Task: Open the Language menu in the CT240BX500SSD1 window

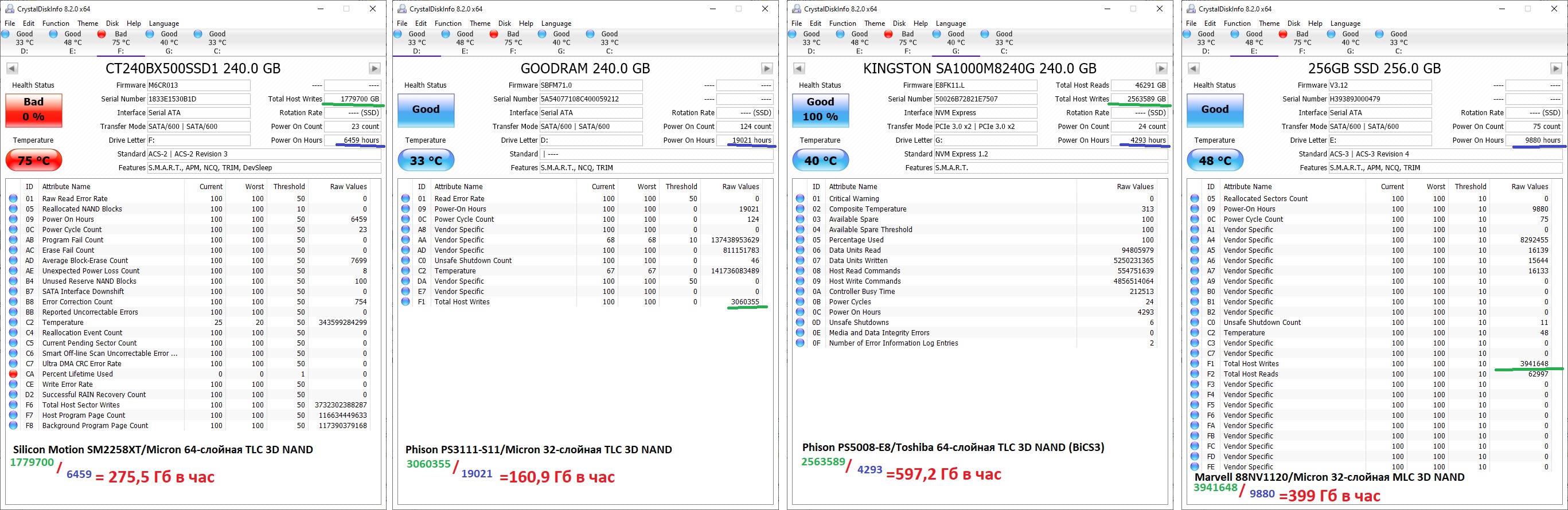Action: (x=165, y=23)
